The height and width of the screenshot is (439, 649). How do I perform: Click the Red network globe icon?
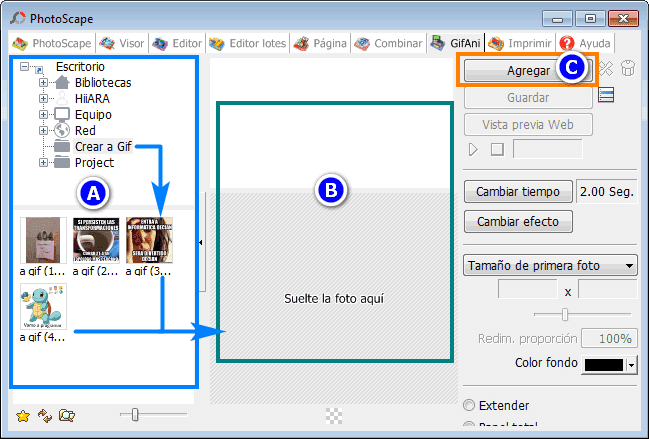[62, 130]
